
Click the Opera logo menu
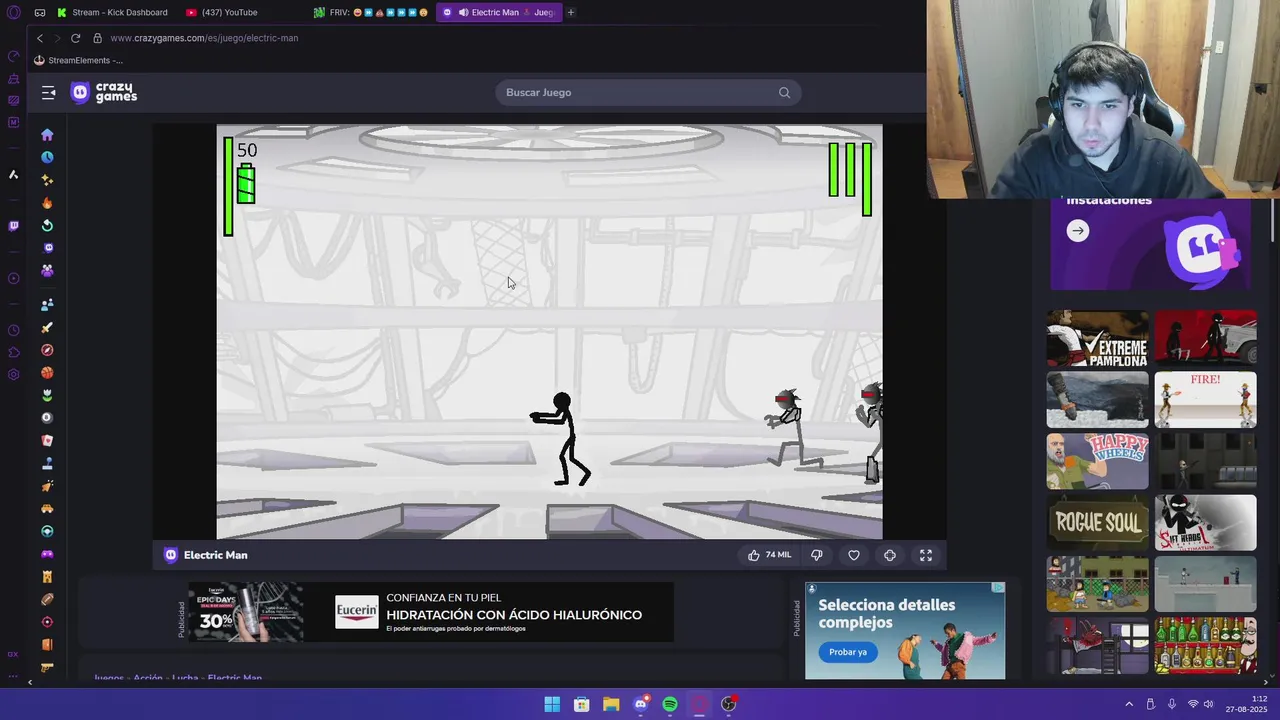[13, 12]
